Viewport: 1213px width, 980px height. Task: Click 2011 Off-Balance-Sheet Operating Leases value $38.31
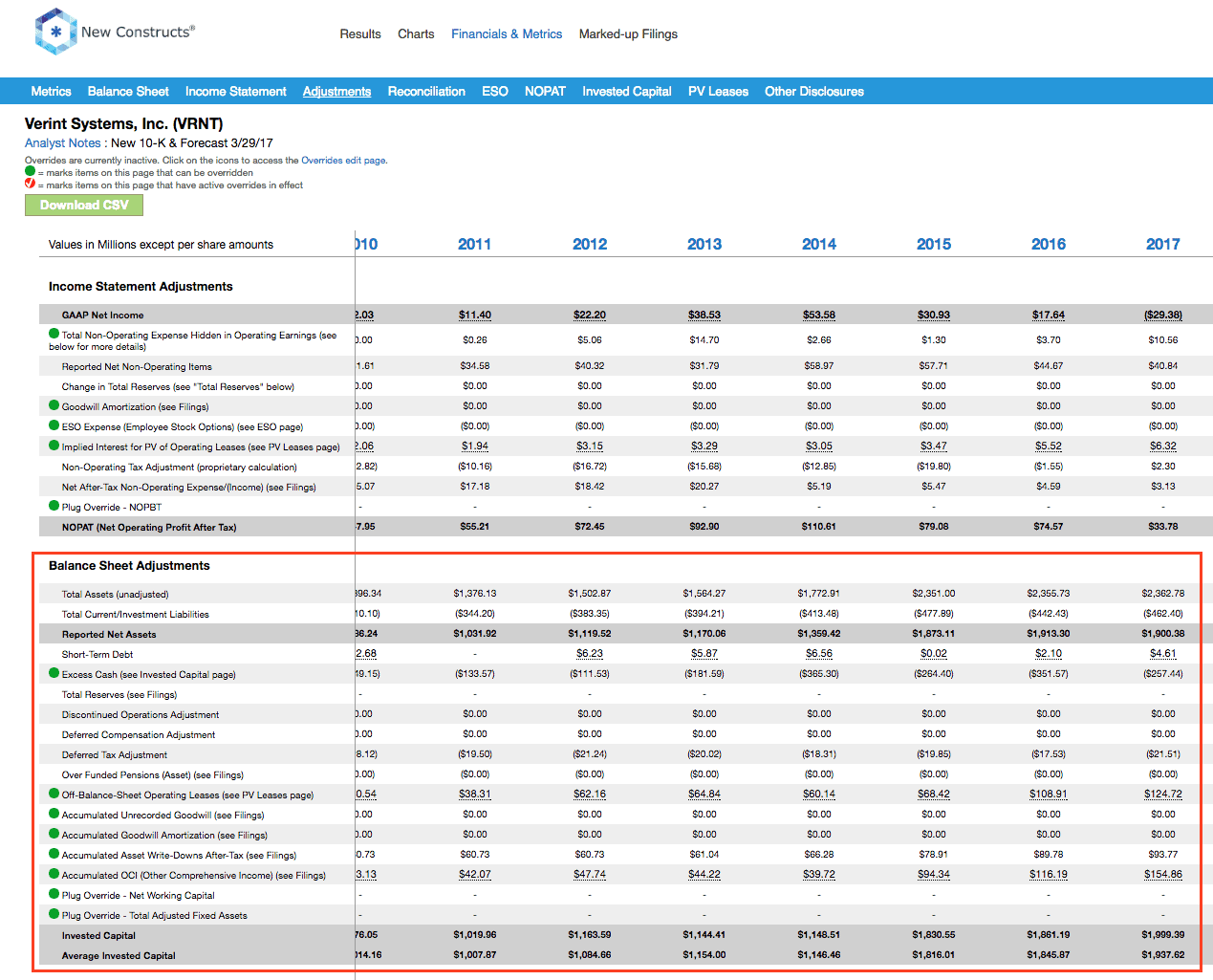click(475, 794)
